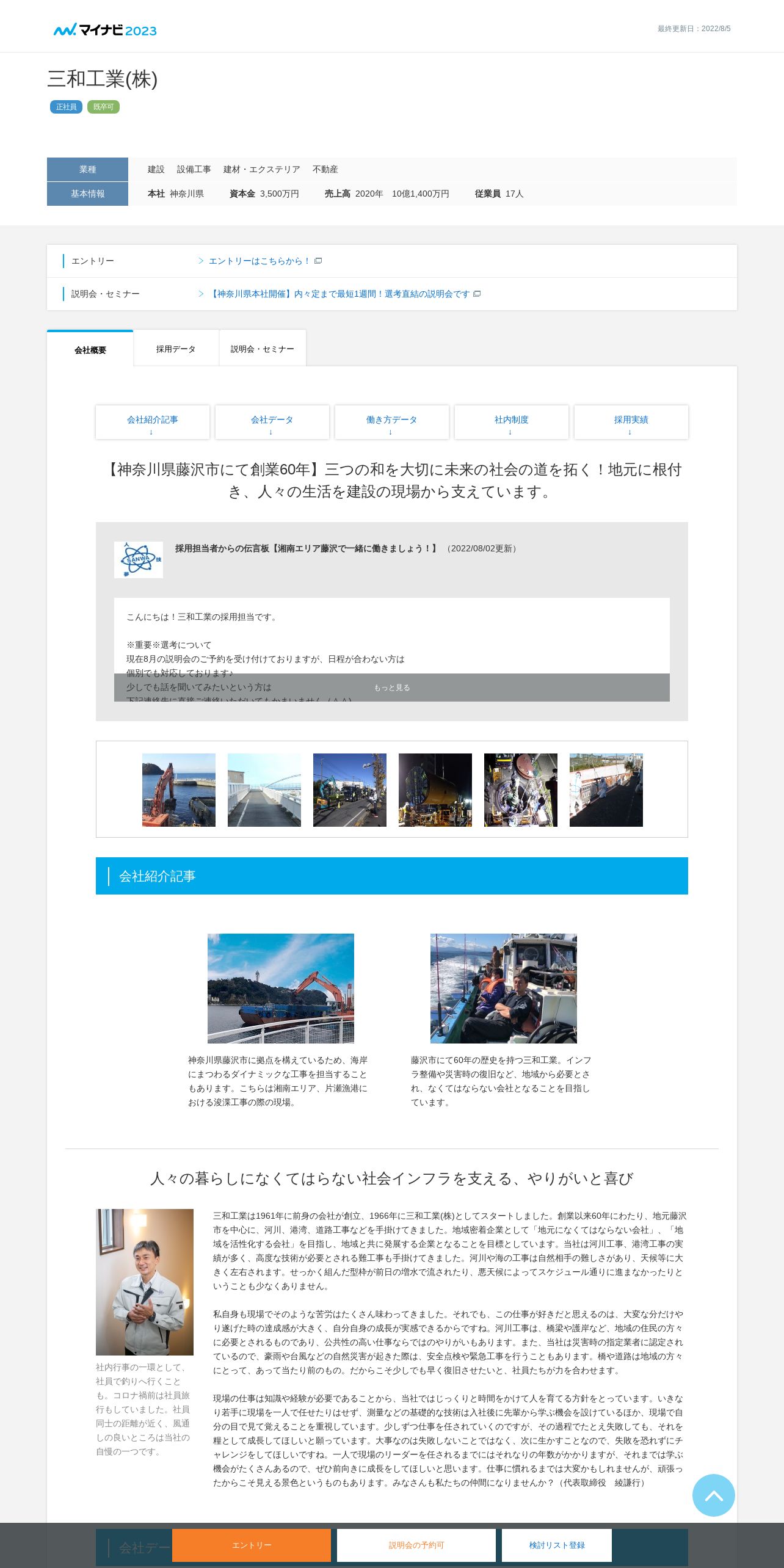Viewport: 784px width, 1568px height.
Task: Jump to 会社紹介記事 section
Action: pos(153,422)
